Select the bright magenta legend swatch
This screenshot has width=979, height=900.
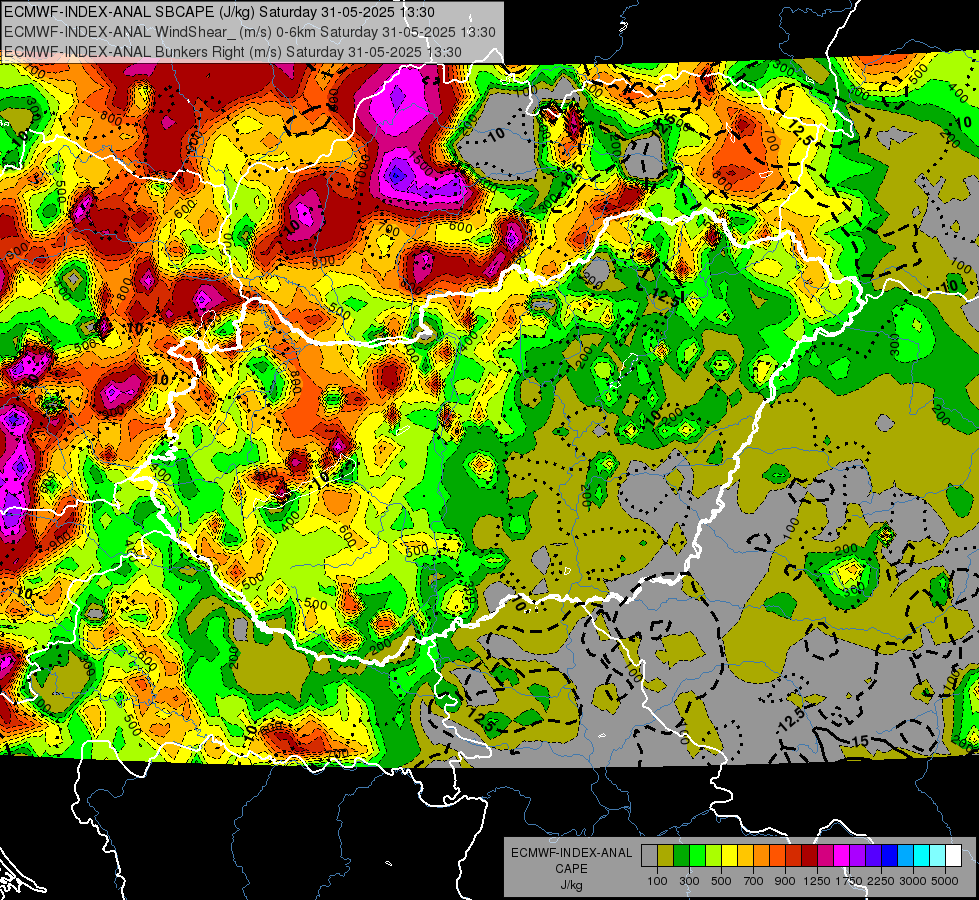pos(842,856)
